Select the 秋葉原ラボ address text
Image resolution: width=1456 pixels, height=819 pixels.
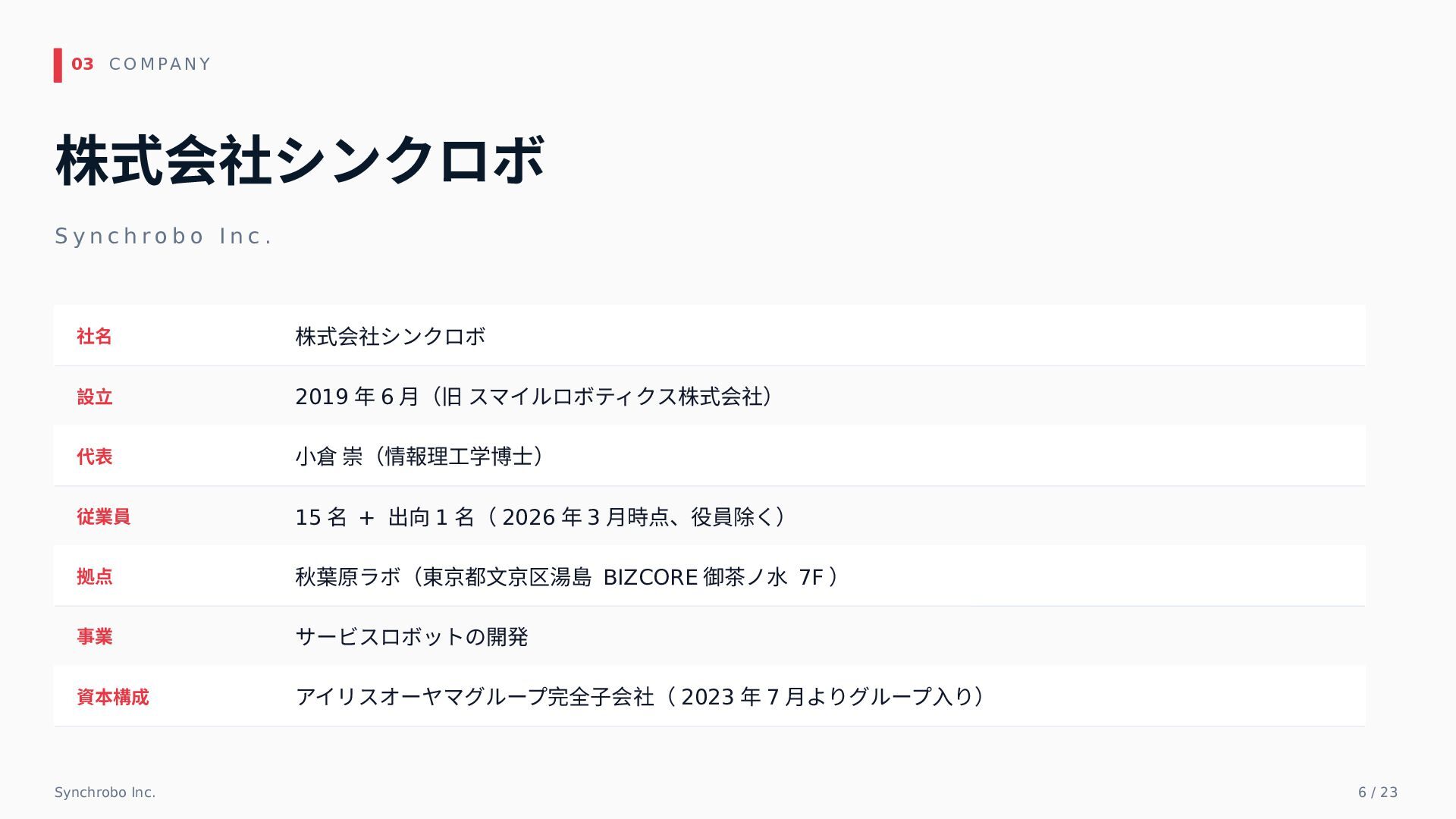pyautogui.click(x=567, y=577)
